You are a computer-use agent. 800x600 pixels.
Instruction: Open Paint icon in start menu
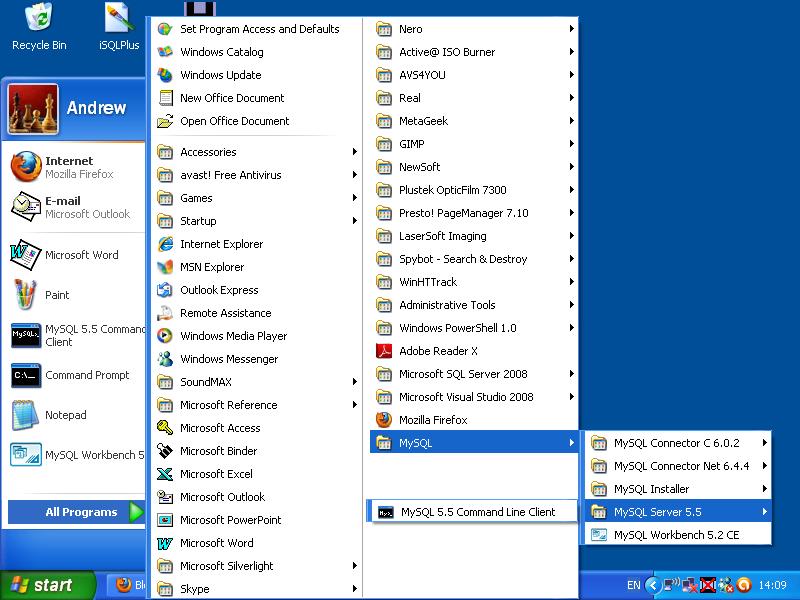[26, 294]
